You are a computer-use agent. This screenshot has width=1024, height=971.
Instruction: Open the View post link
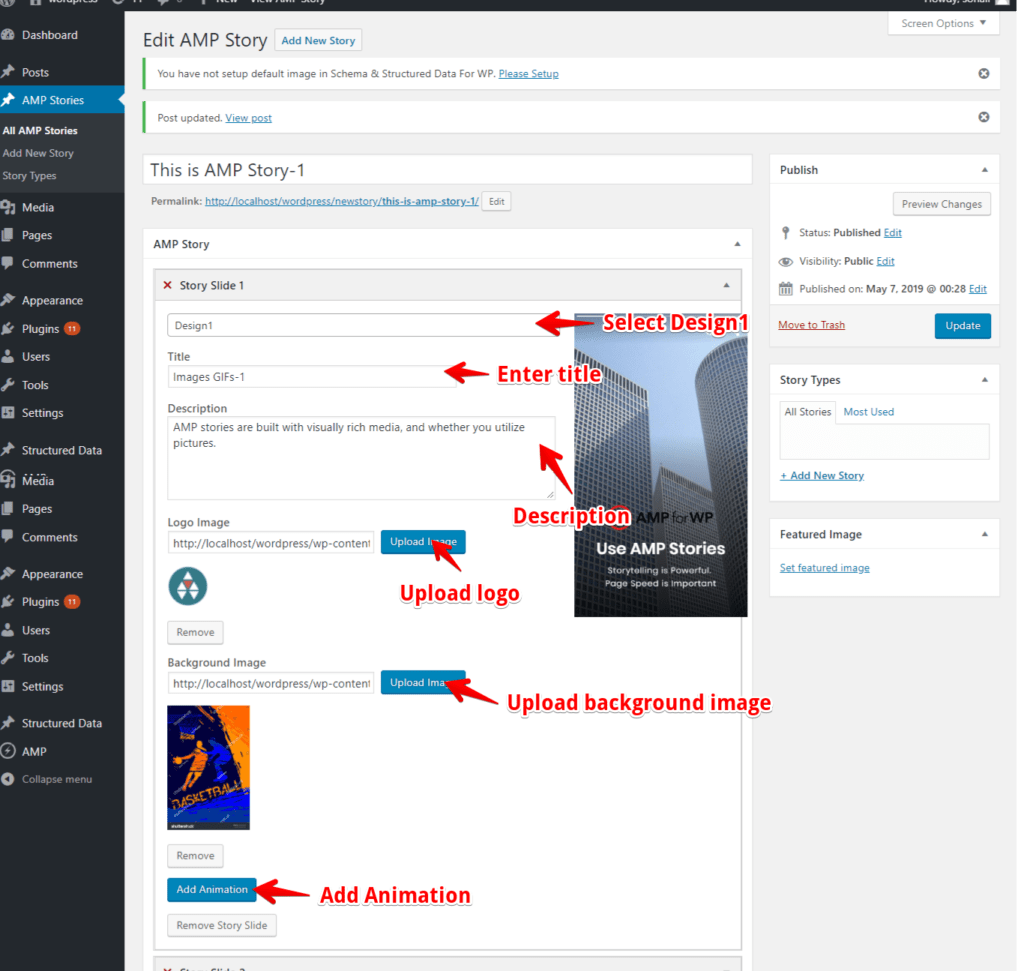pyautogui.click(x=248, y=118)
